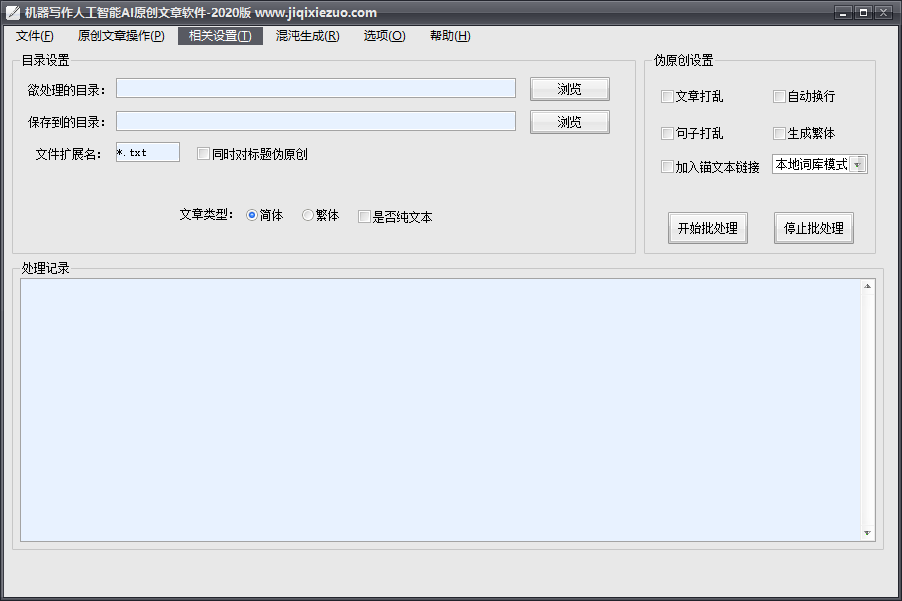
Task: Open the 帮助(H) menu
Action: (x=450, y=36)
